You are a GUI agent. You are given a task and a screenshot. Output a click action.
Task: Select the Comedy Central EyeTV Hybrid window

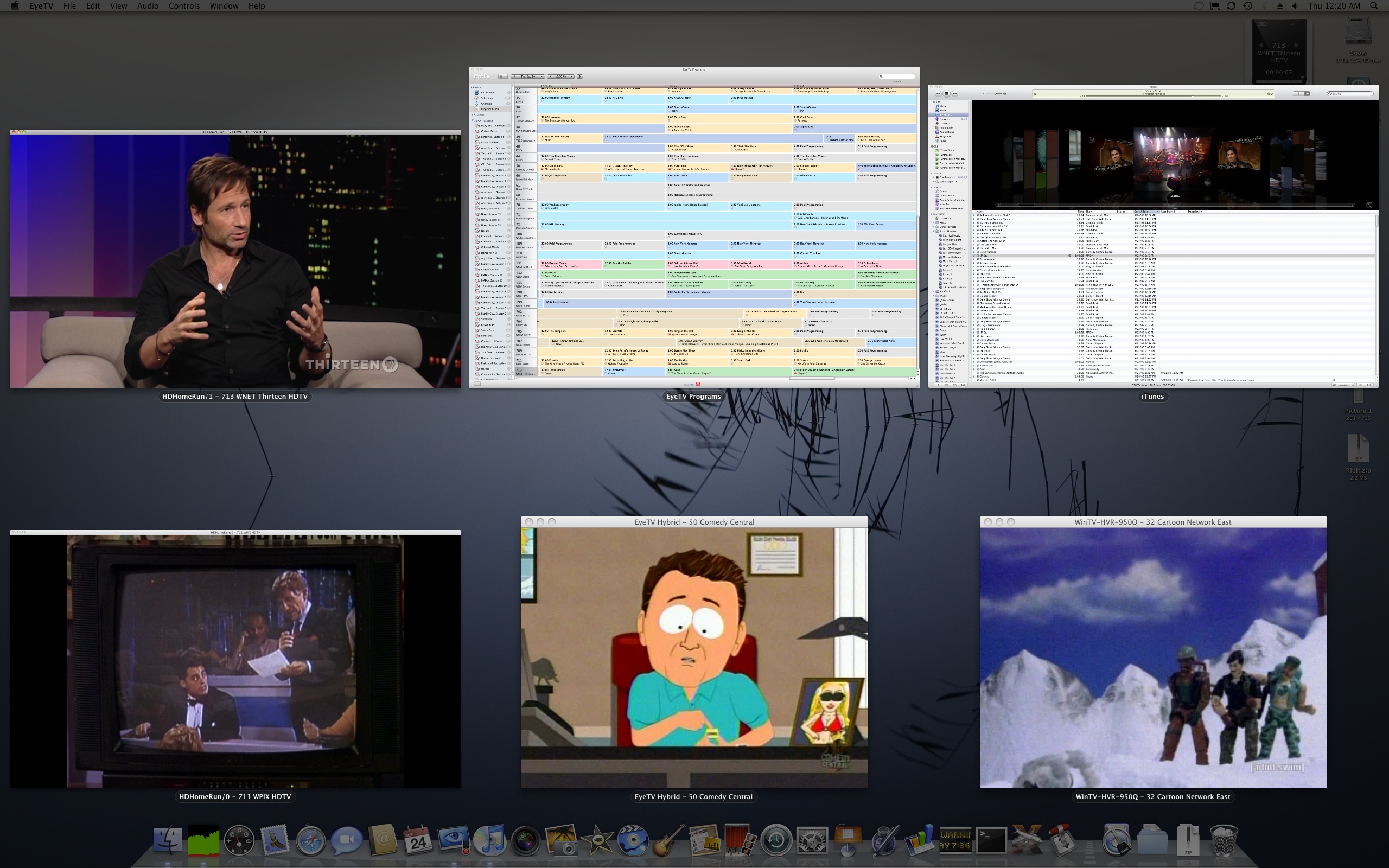pos(694,654)
